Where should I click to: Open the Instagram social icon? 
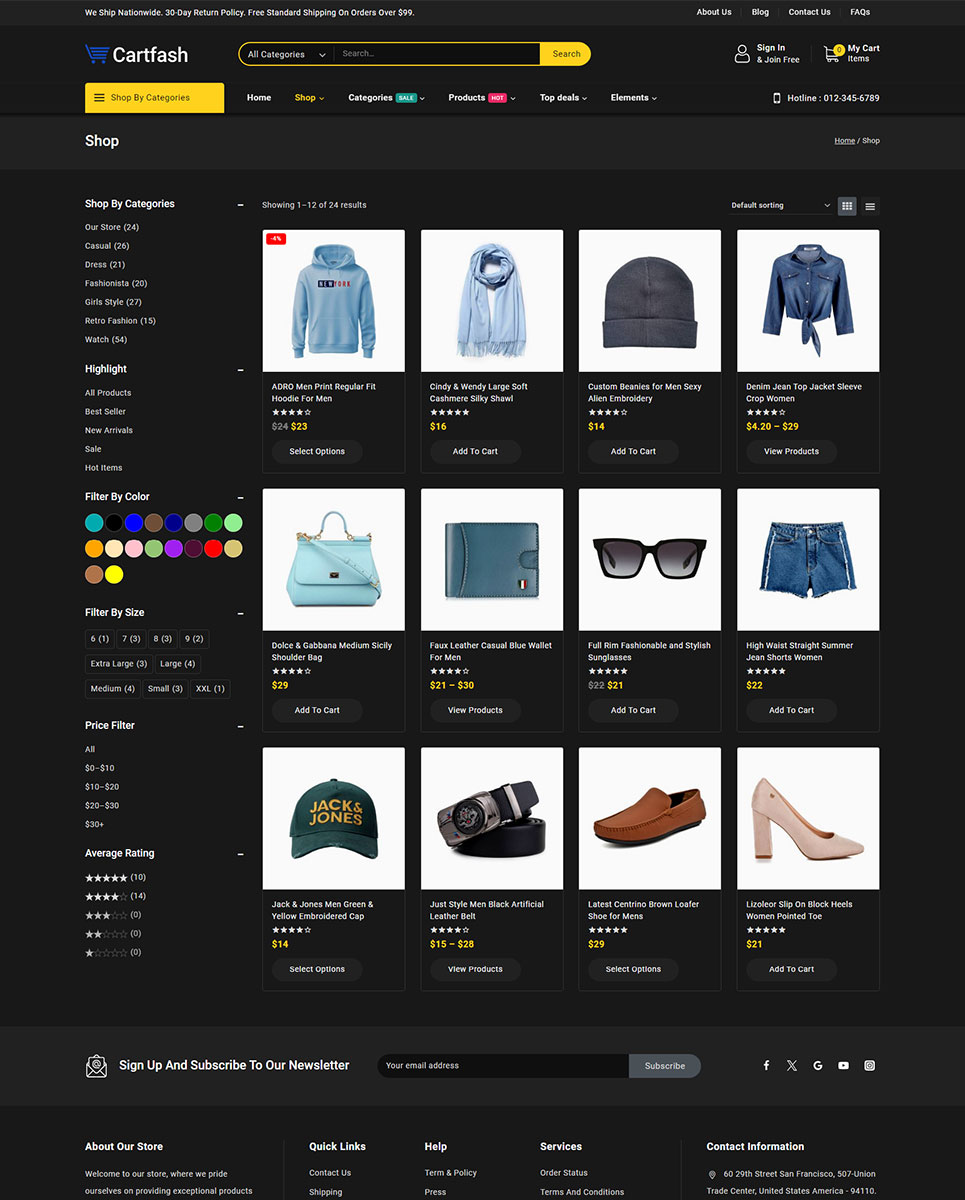pos(869,1066)
